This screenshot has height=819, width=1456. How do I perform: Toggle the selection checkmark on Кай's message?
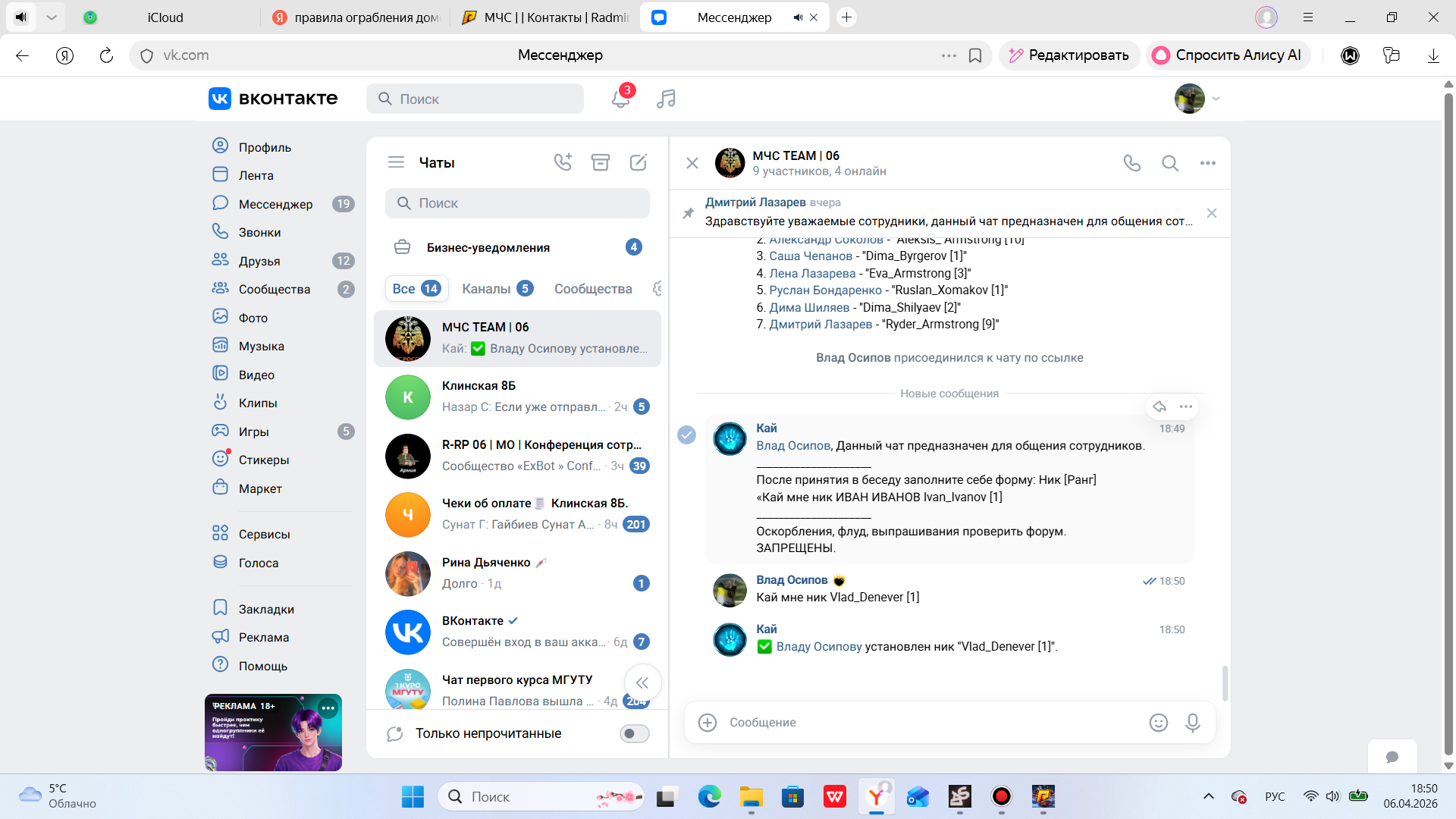(x=686, y=435)
